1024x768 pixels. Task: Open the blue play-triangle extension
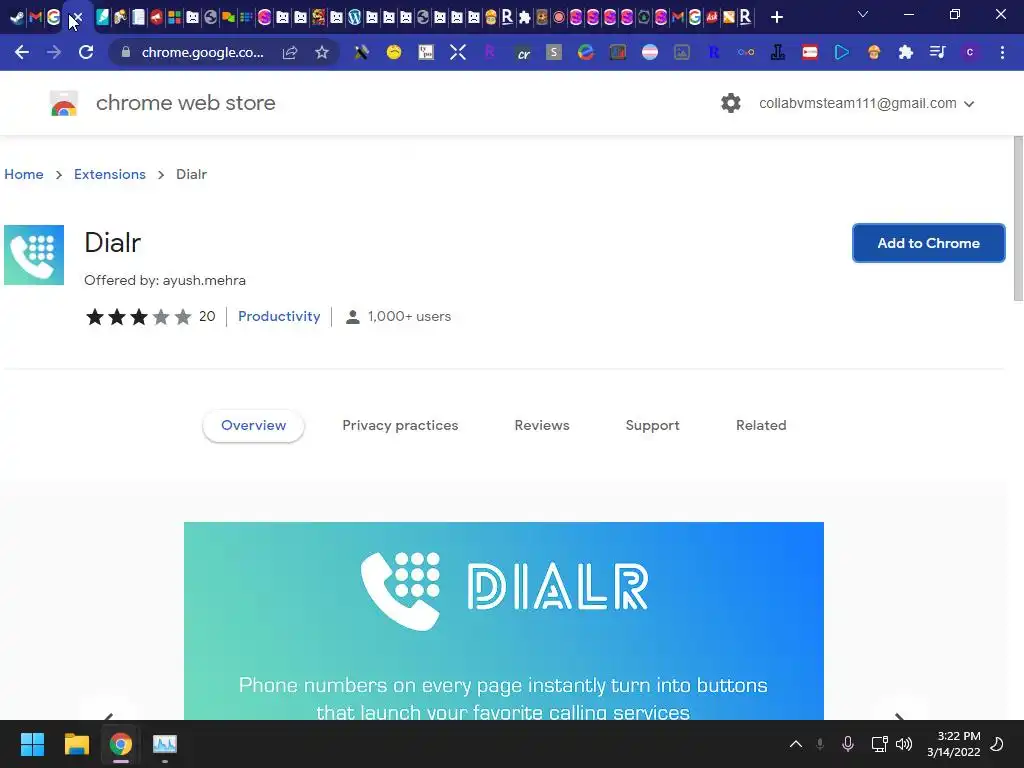tap(842, 52)
